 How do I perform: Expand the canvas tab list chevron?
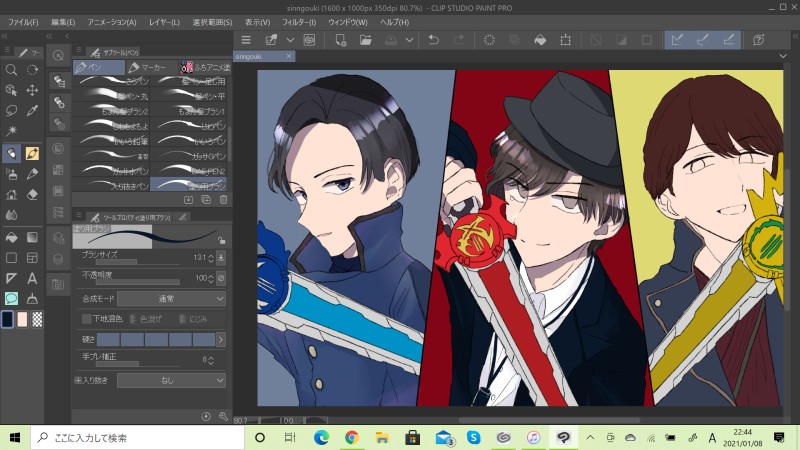pos(783,56)
